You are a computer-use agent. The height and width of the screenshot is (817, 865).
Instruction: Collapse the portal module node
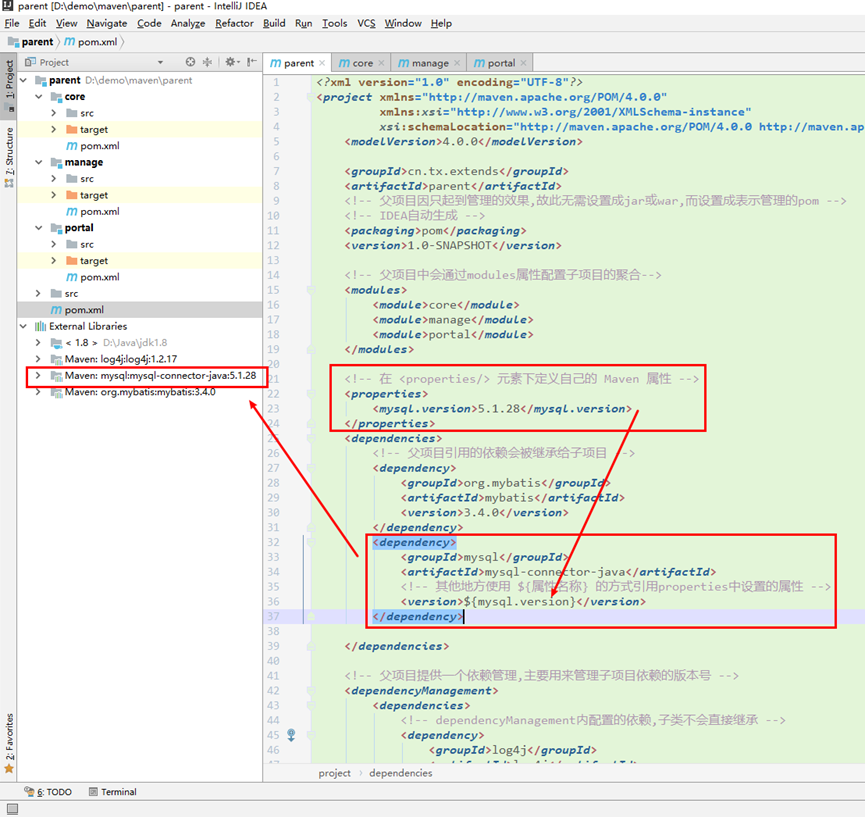39,228
